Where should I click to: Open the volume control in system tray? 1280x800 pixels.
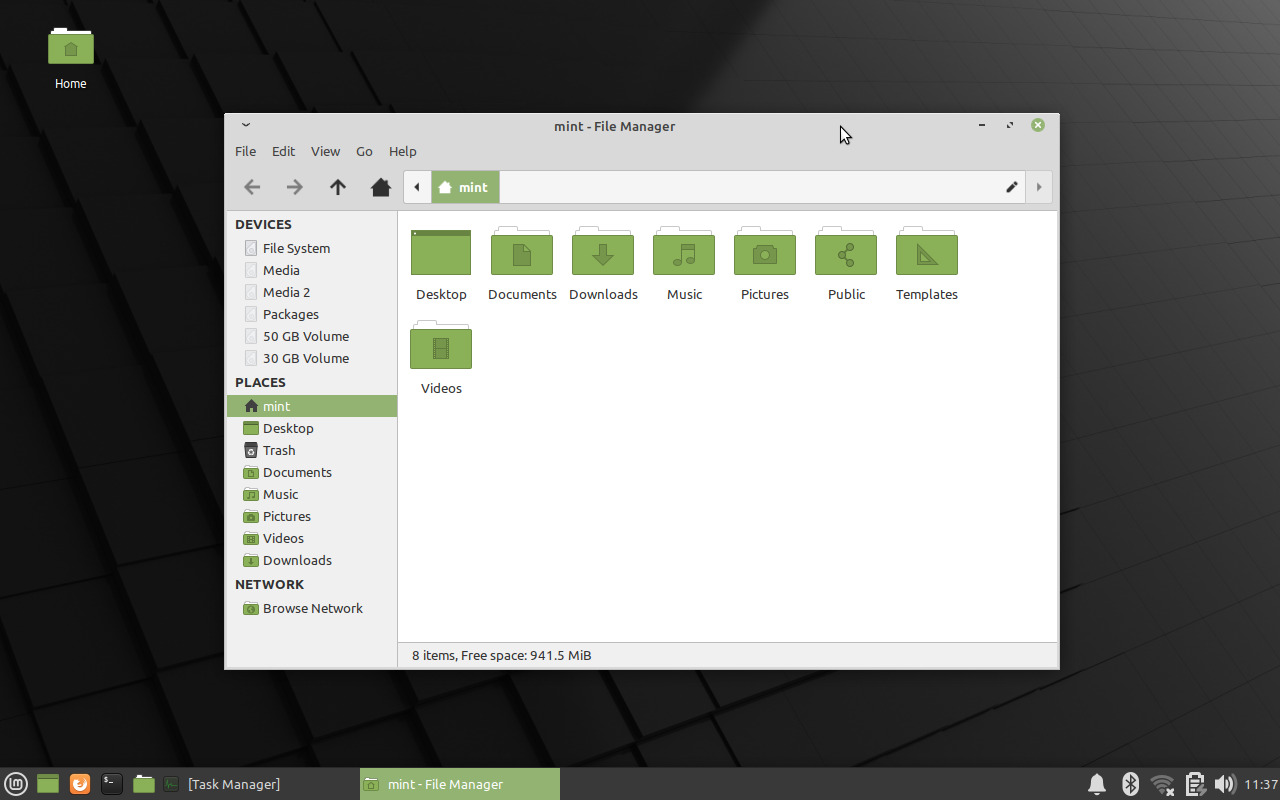pyautogui.click(x=1224, y=784)
